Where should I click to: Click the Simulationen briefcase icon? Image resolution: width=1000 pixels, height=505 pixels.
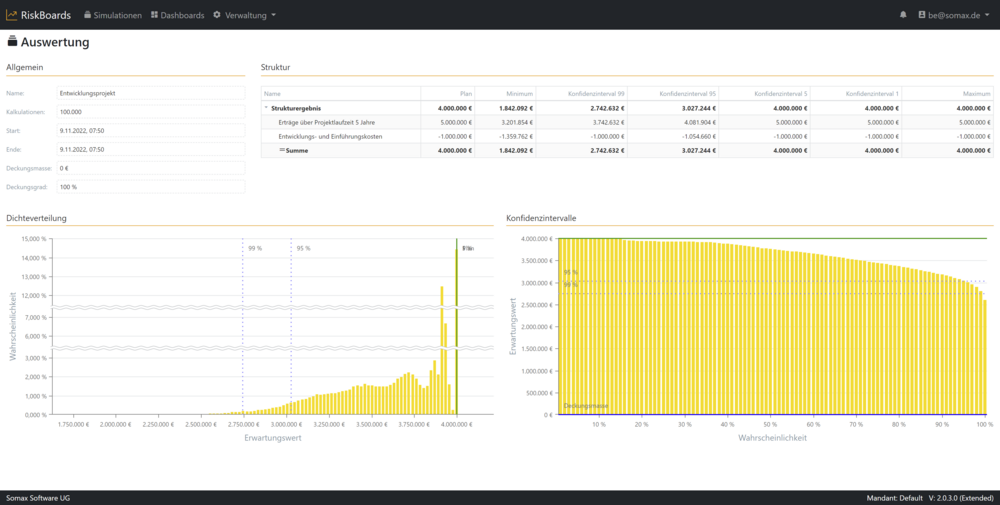coord(88,15)
